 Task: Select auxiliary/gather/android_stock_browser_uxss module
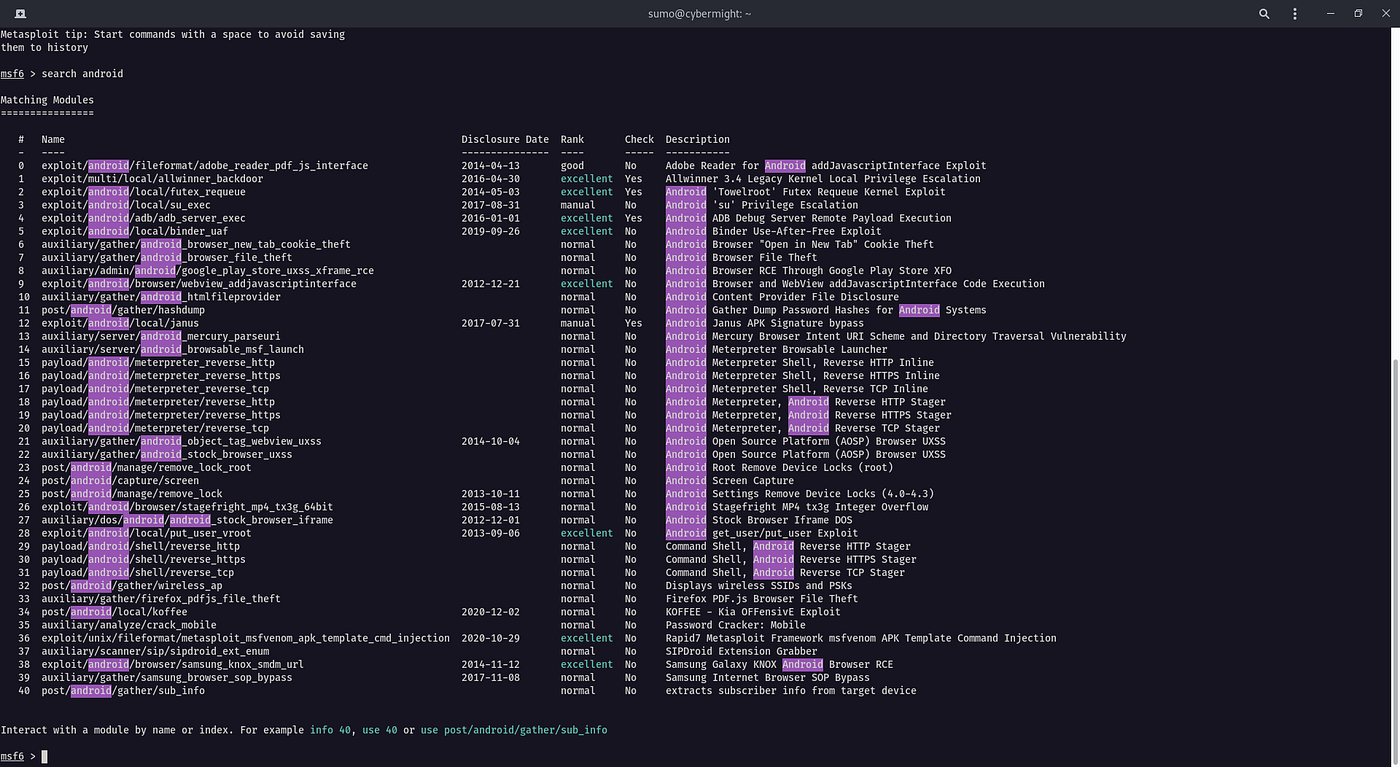167,454
